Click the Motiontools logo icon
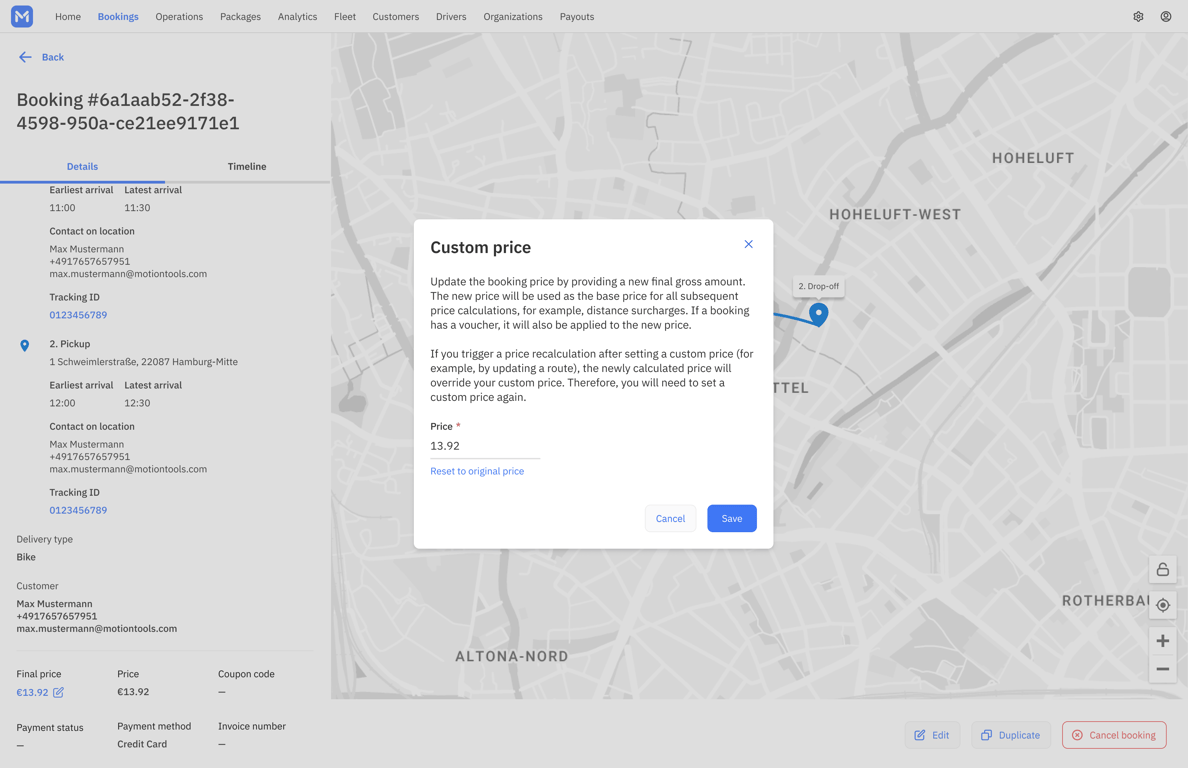 22,16
